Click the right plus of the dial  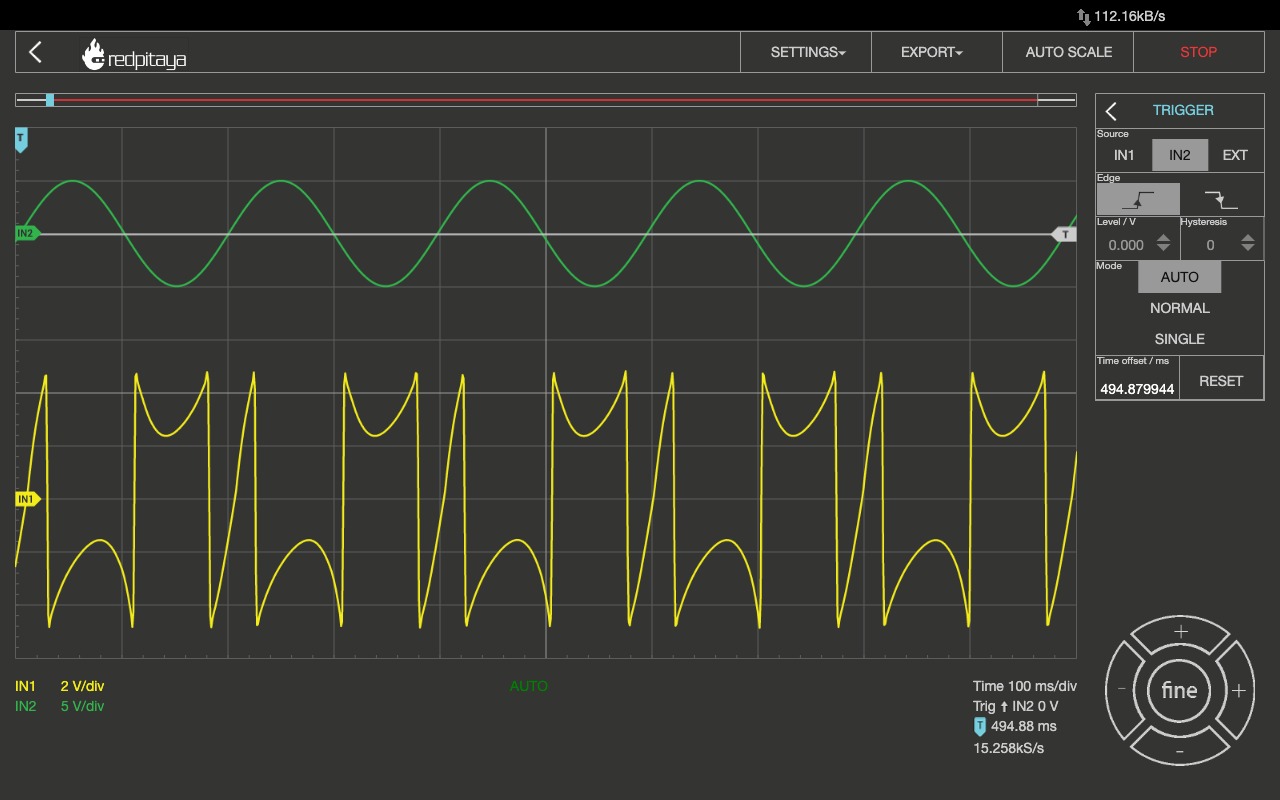click(x=1239, y=690)
